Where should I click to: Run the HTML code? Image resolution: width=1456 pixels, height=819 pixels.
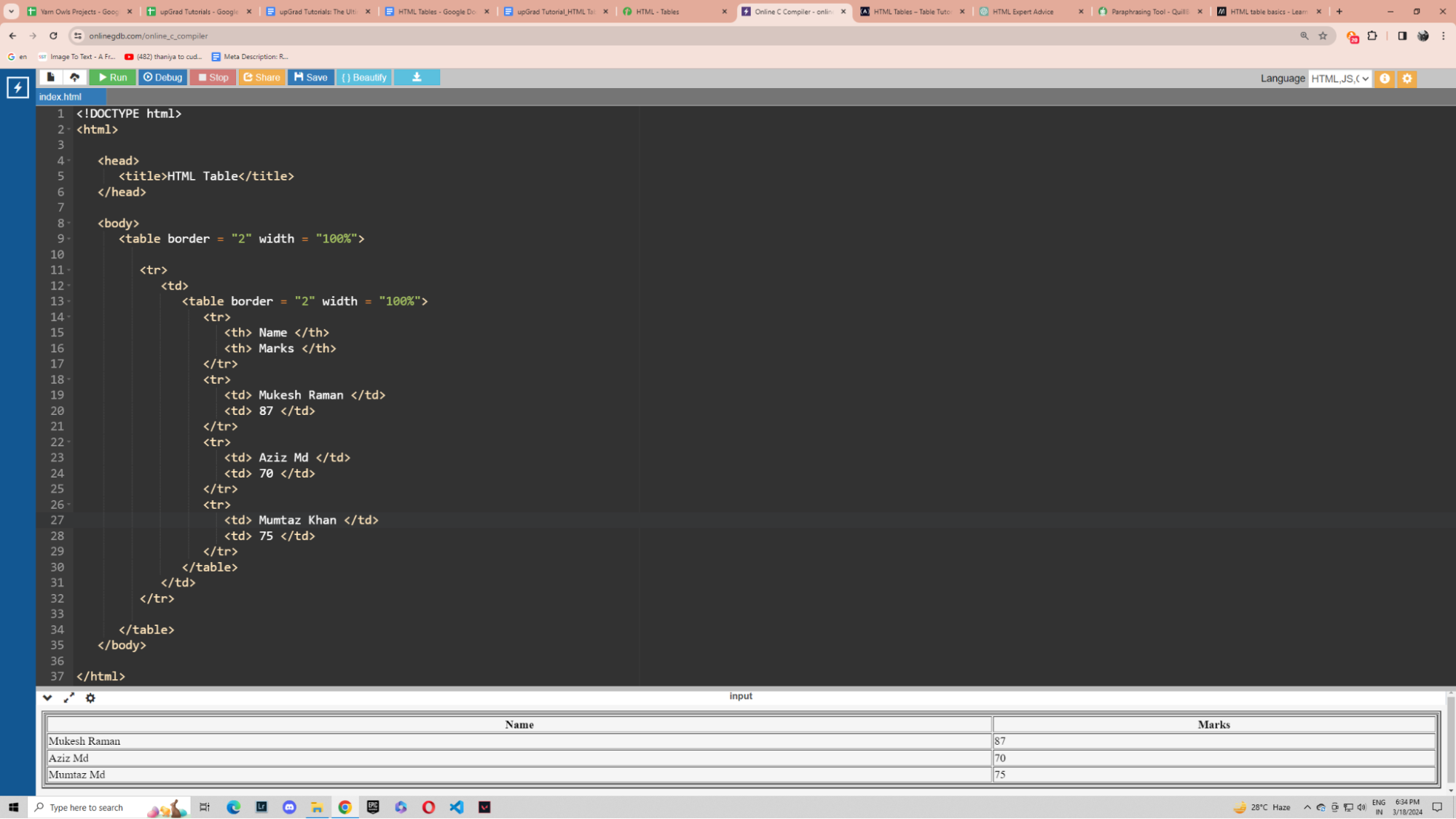tap(112, 77)
